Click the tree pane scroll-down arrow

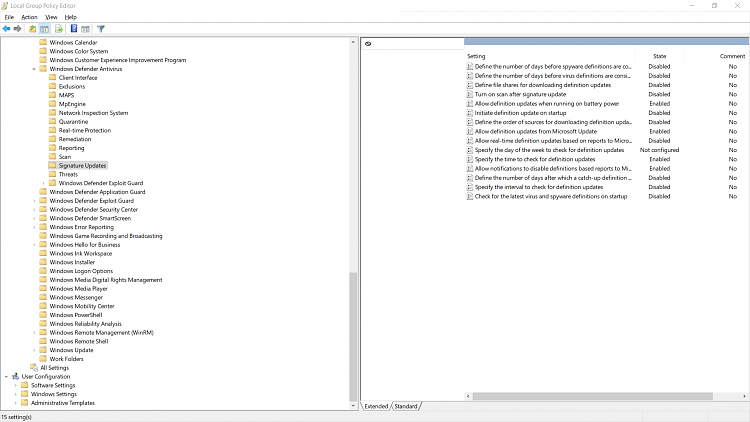pos(353,406)
